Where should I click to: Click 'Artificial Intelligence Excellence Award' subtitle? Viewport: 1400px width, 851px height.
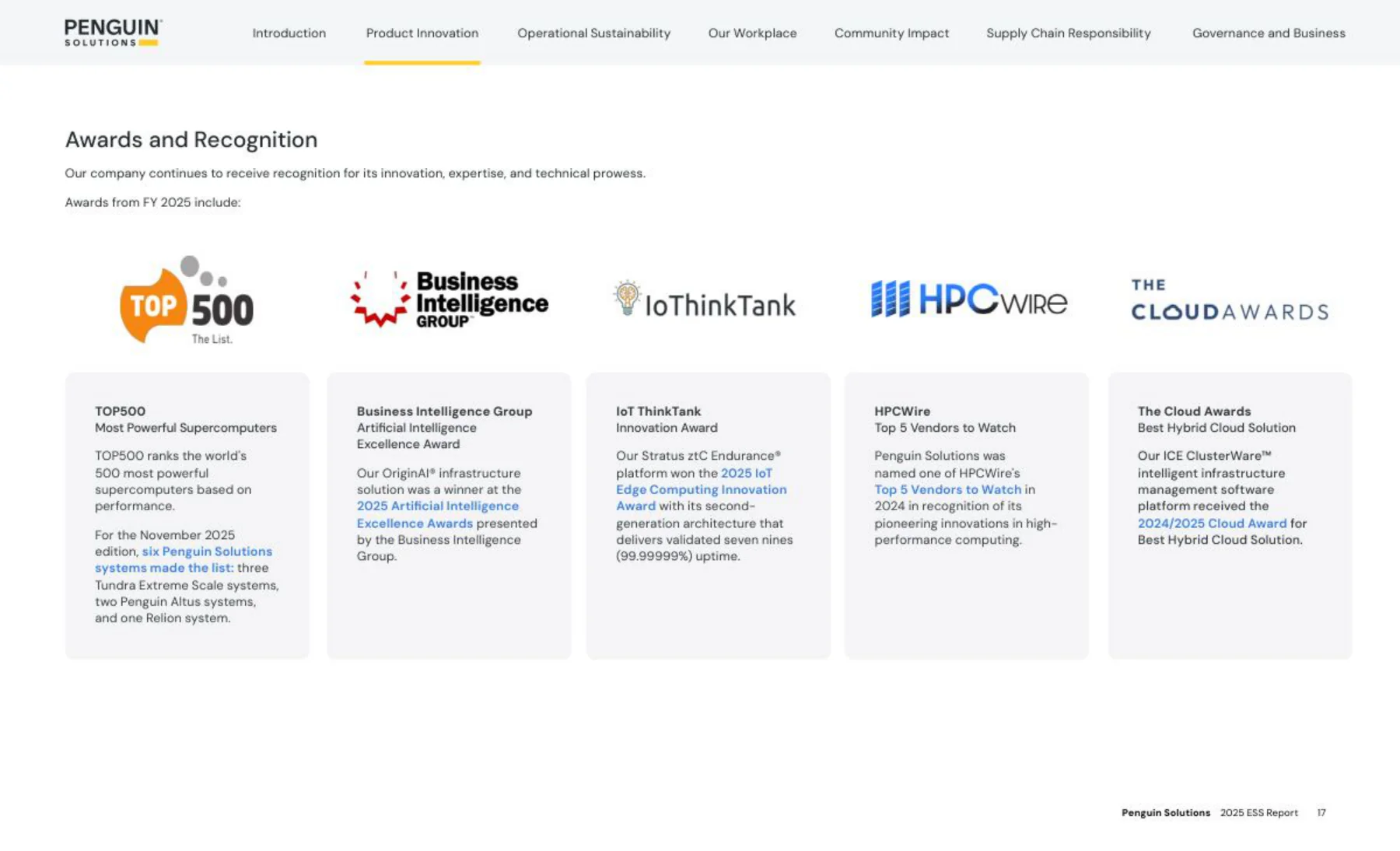click(417, 436)
